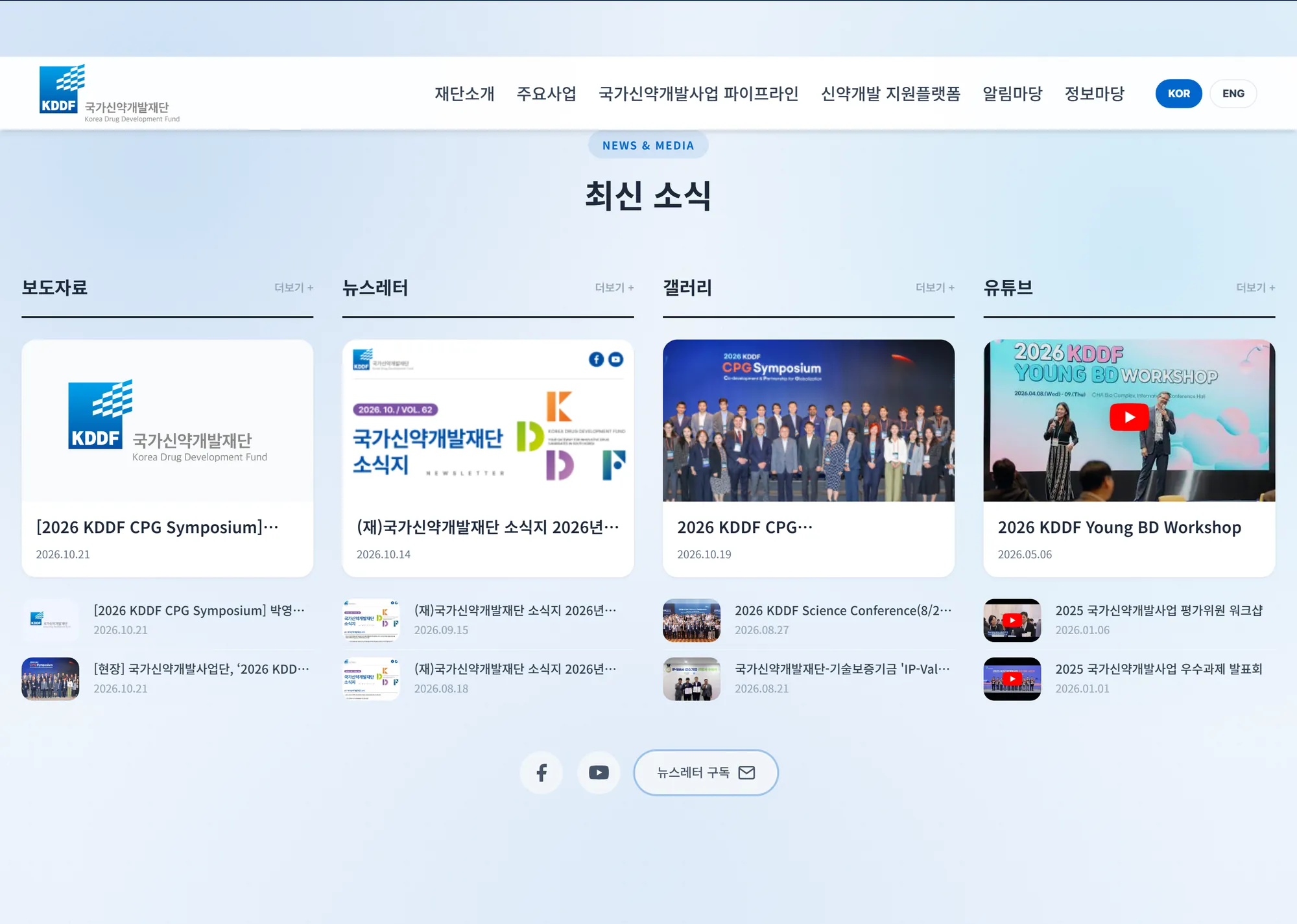This screenshot has height=924, width=1297.
Task: Expand 더보기 + for 보도자료
Action: (294, 287)
